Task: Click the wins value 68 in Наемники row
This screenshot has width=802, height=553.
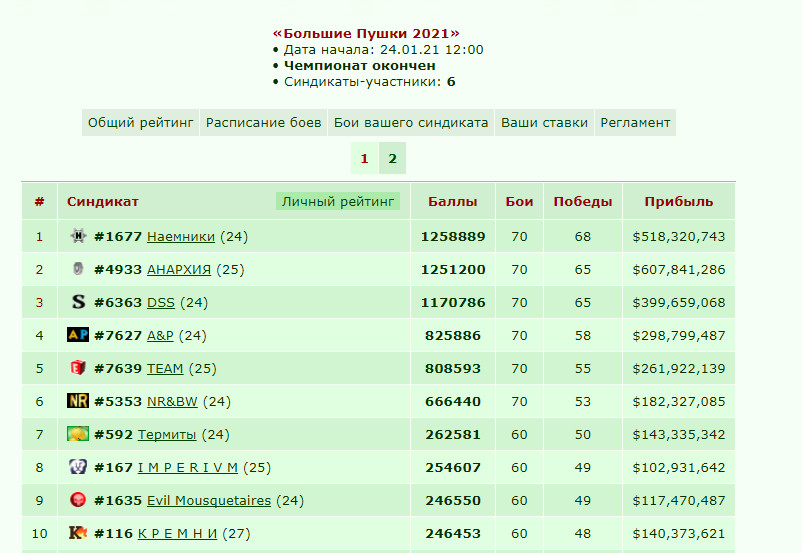Action: pyautogui.click(x=583, y=237)
